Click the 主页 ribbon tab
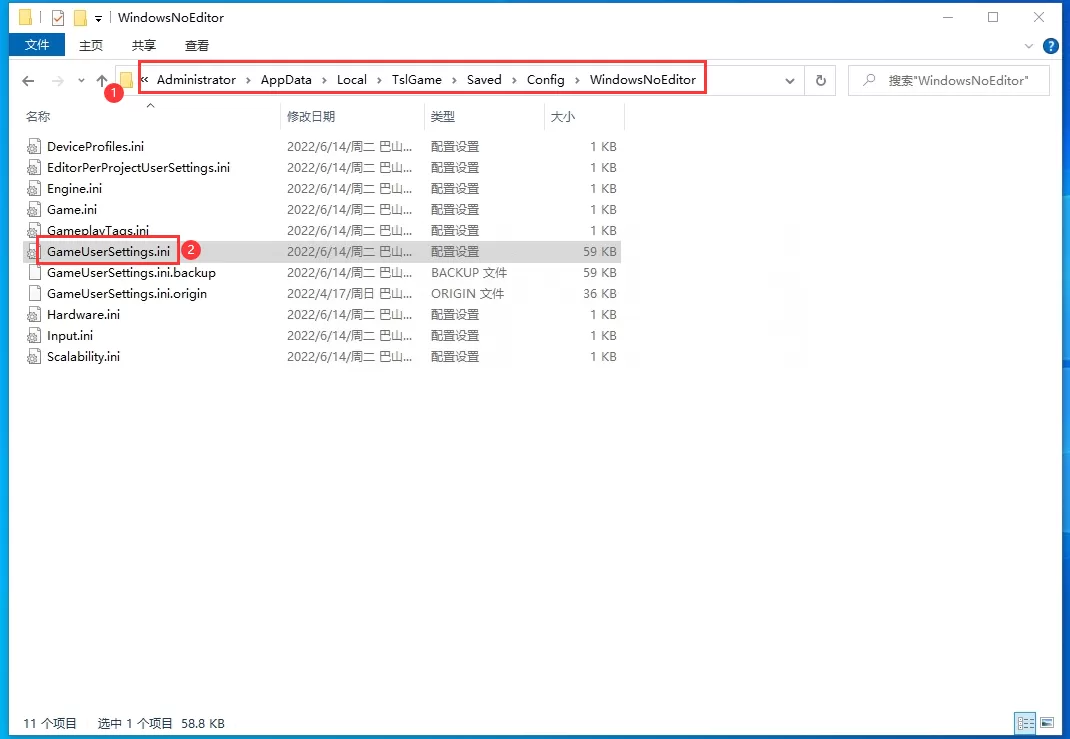The width and height of the screenshot is (1070, 739). 90,45
